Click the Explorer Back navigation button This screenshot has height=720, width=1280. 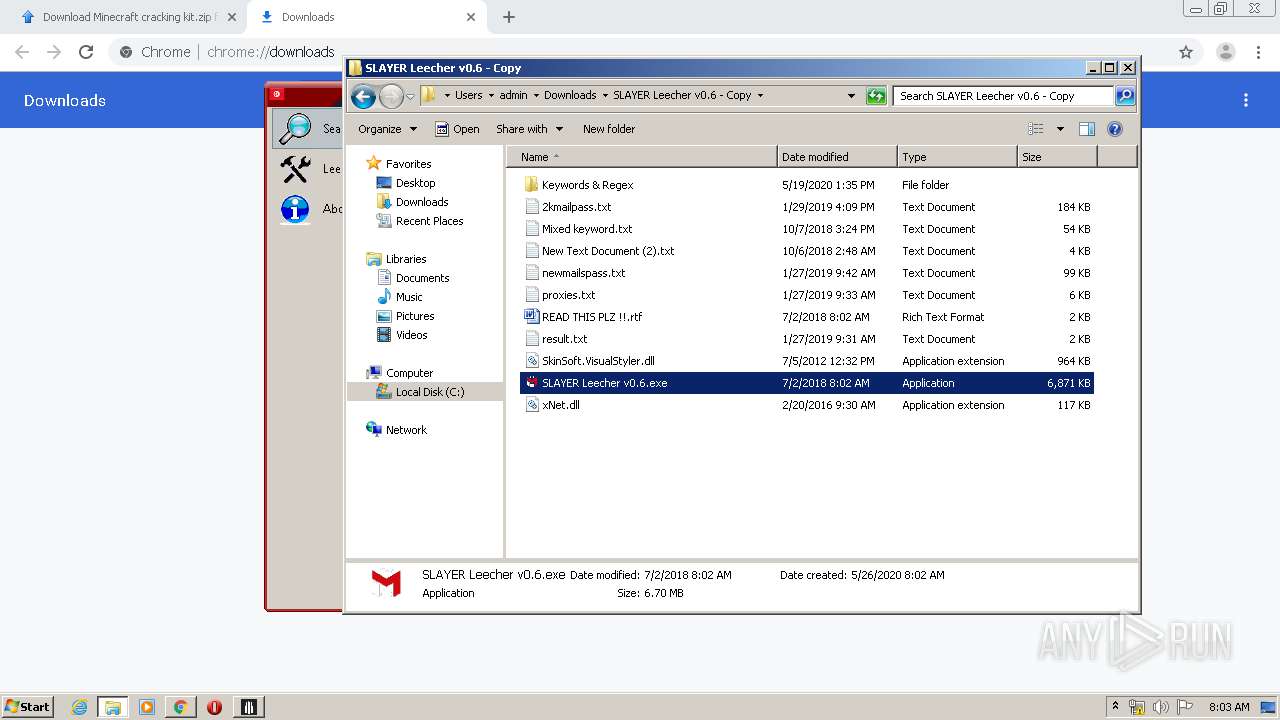coord(363,96)
